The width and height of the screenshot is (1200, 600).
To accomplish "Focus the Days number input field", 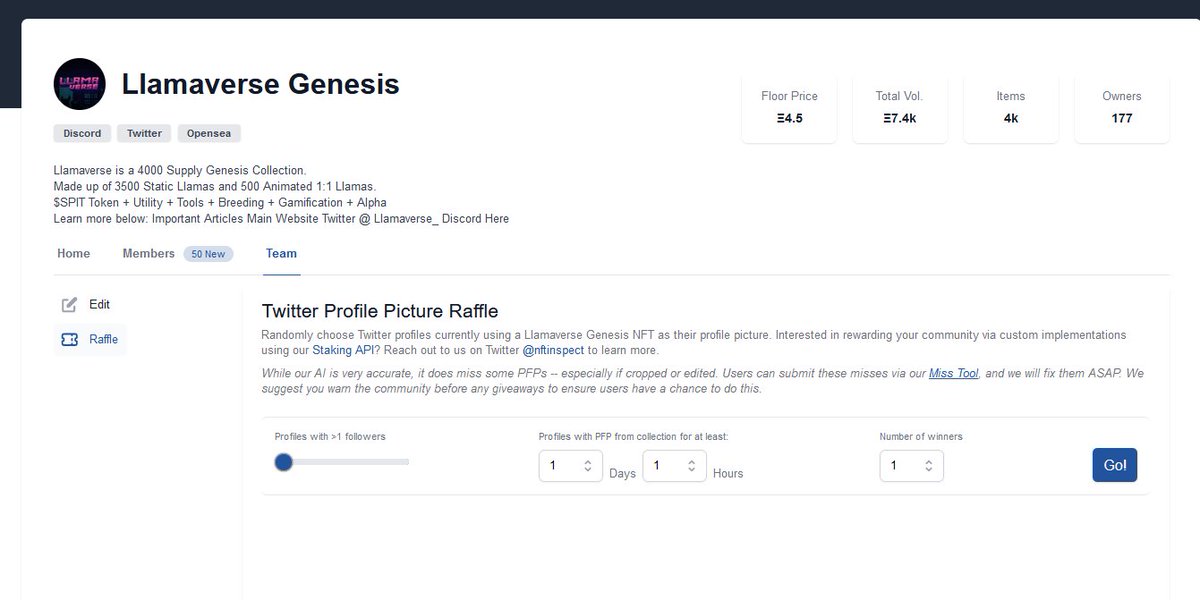I will coord(571,466).
